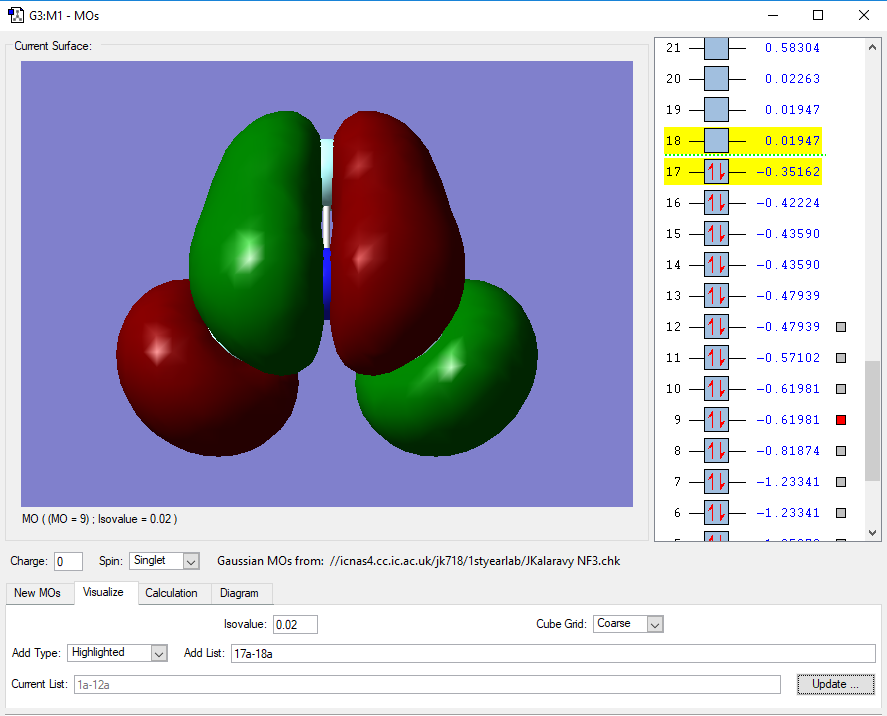The width and height of the screenshot is (887, 716).
Task: Select the unoccupied orbital box for MO 21
Action: point(716,48)
